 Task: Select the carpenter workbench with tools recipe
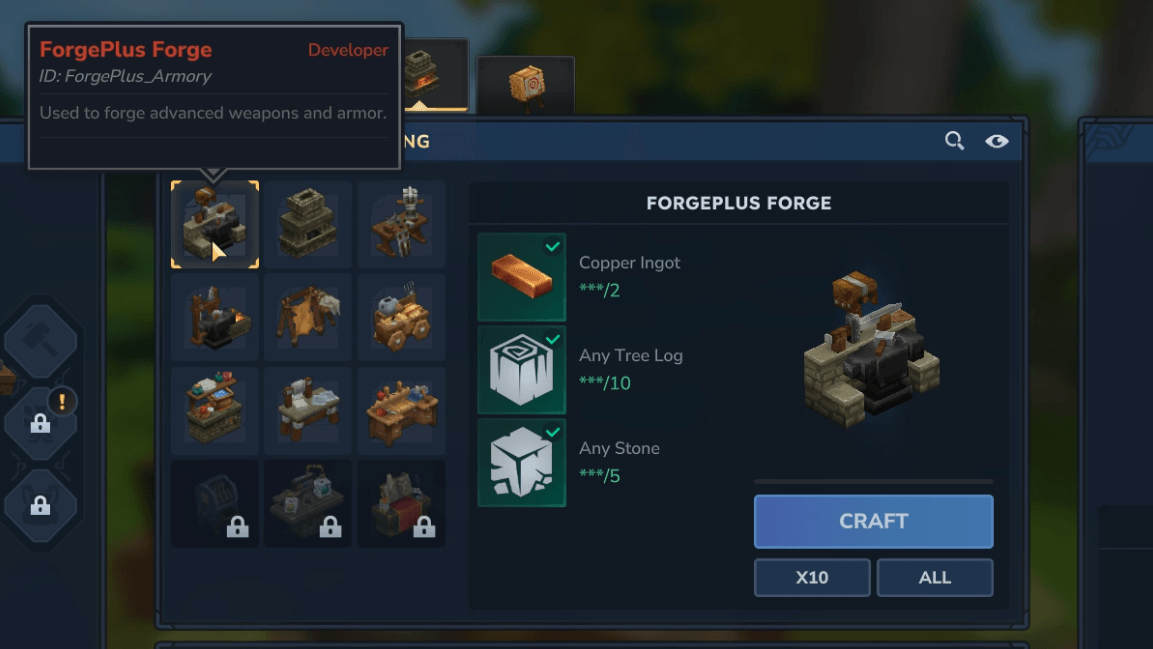(401, 411)
